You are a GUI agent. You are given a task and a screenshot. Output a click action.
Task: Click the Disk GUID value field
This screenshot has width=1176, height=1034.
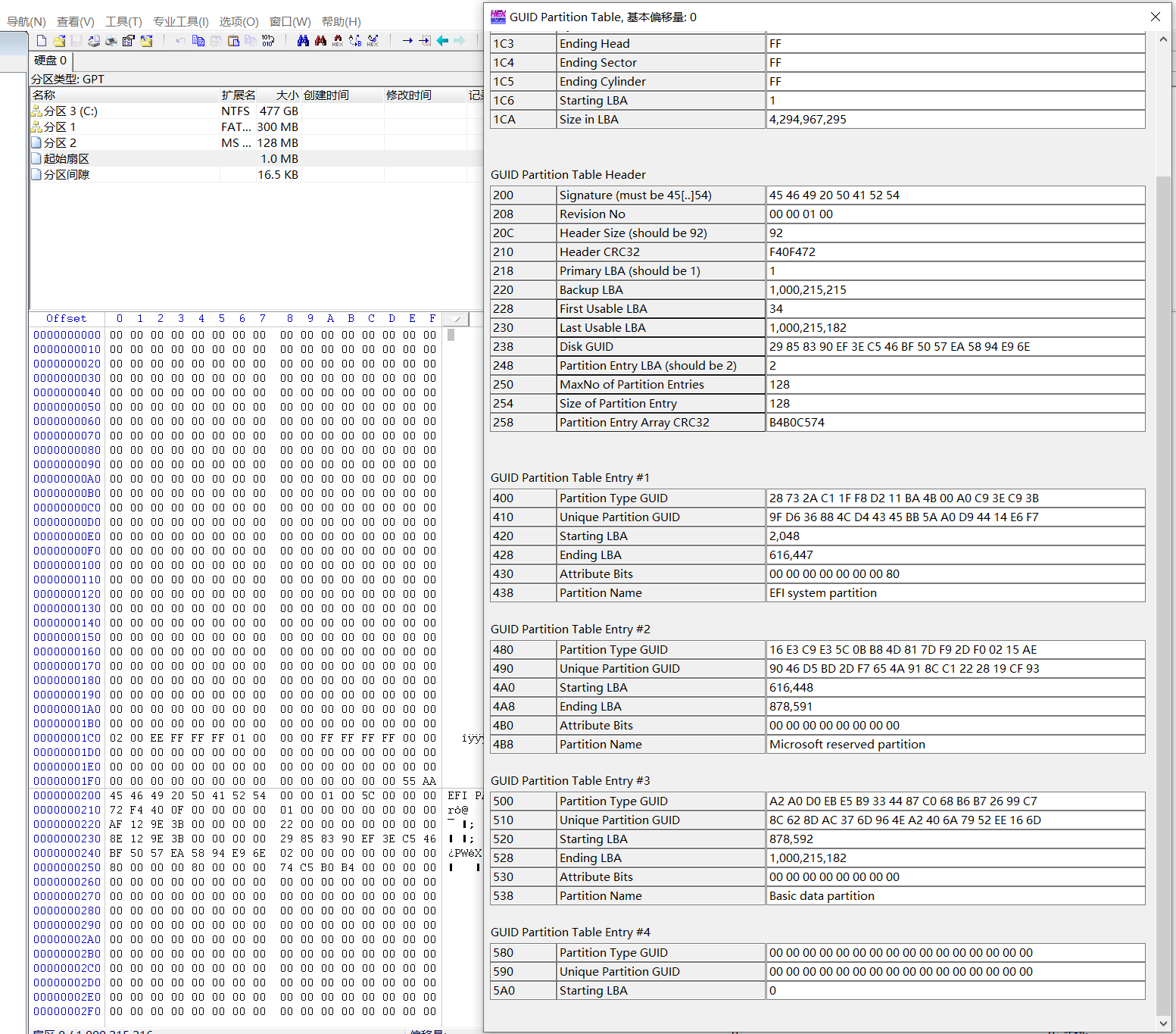(x=956, y=347)
